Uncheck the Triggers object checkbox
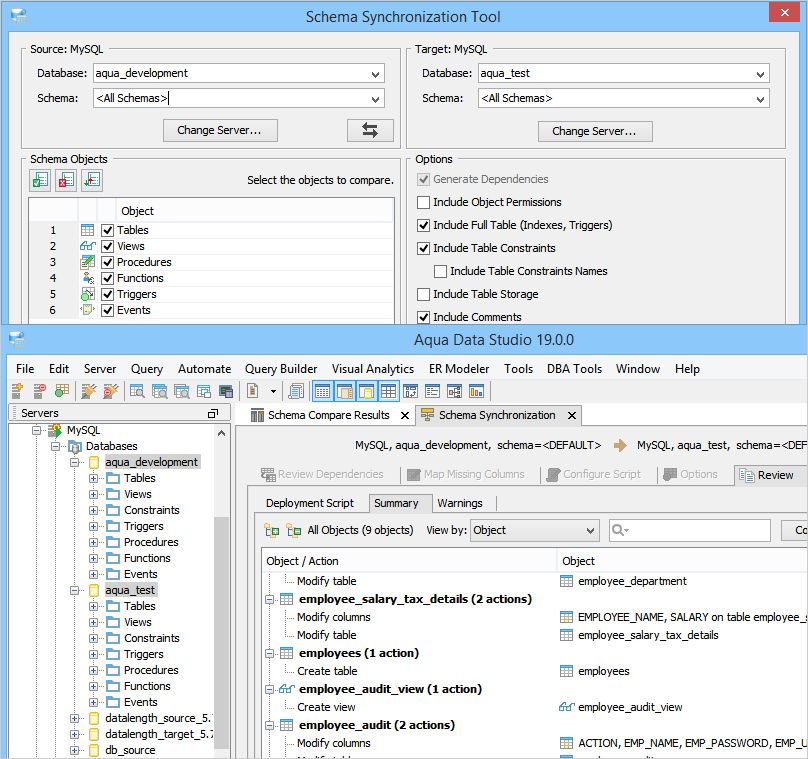808x759 pixels. click(107, 294)
